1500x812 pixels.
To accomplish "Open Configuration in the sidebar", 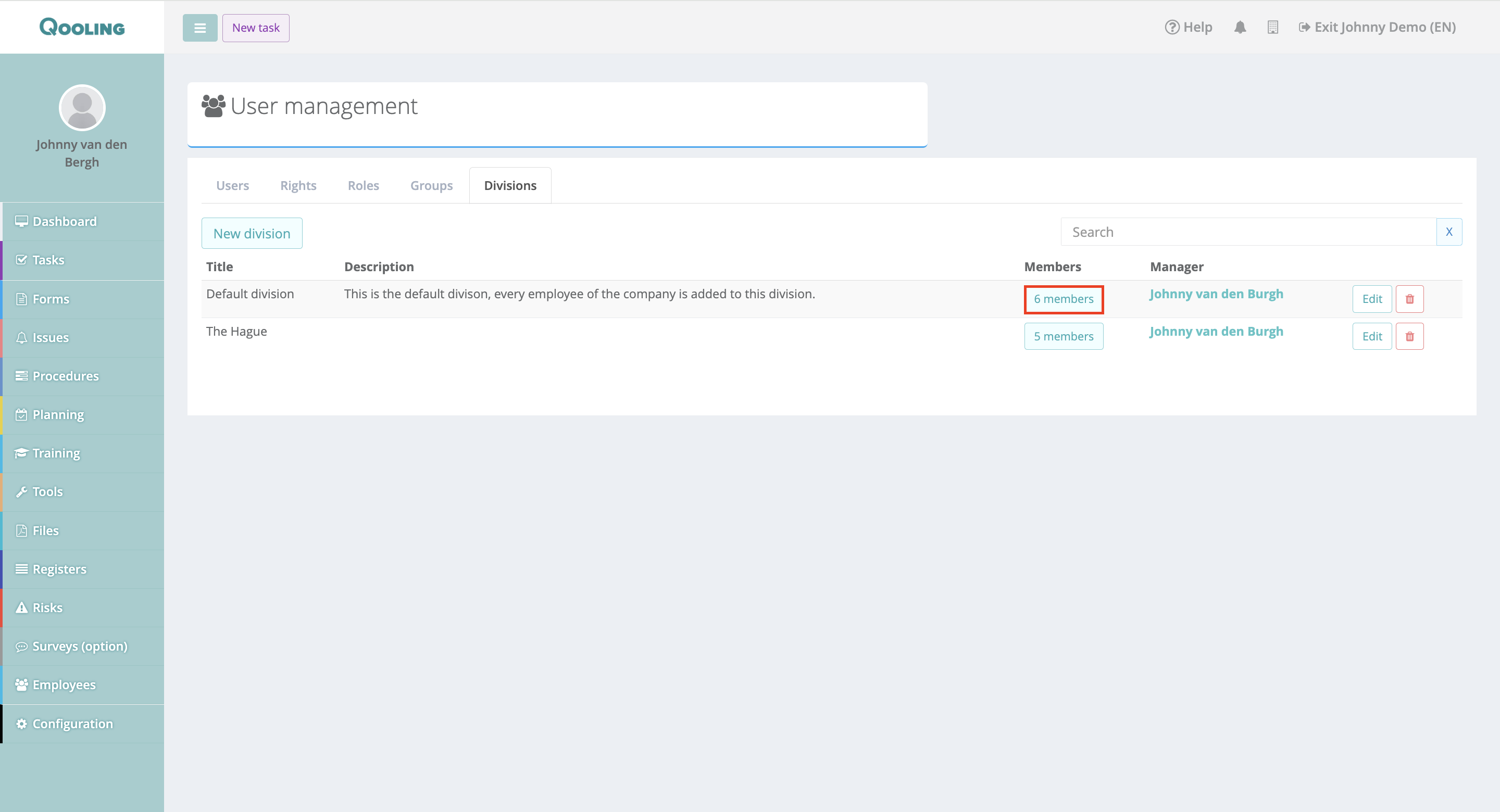I will [x=72, y=724].
